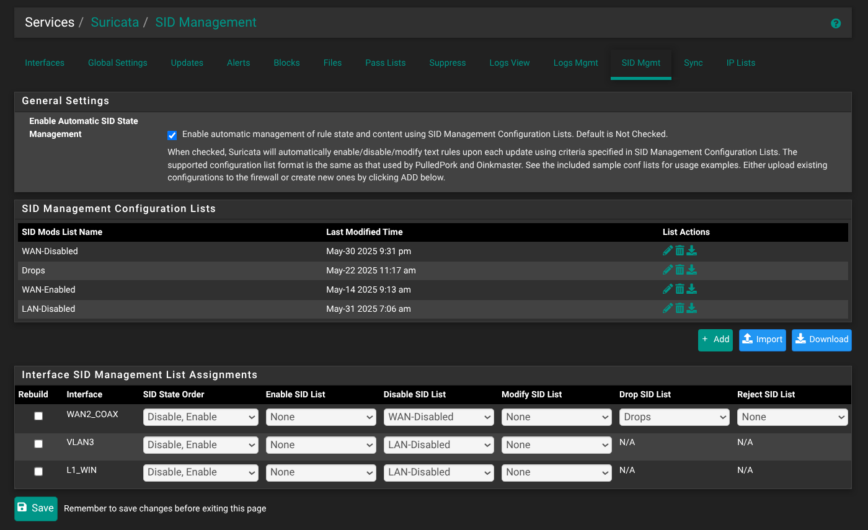
Task: Select the WAN-Enabled list name
Action: tap(48, 290)
